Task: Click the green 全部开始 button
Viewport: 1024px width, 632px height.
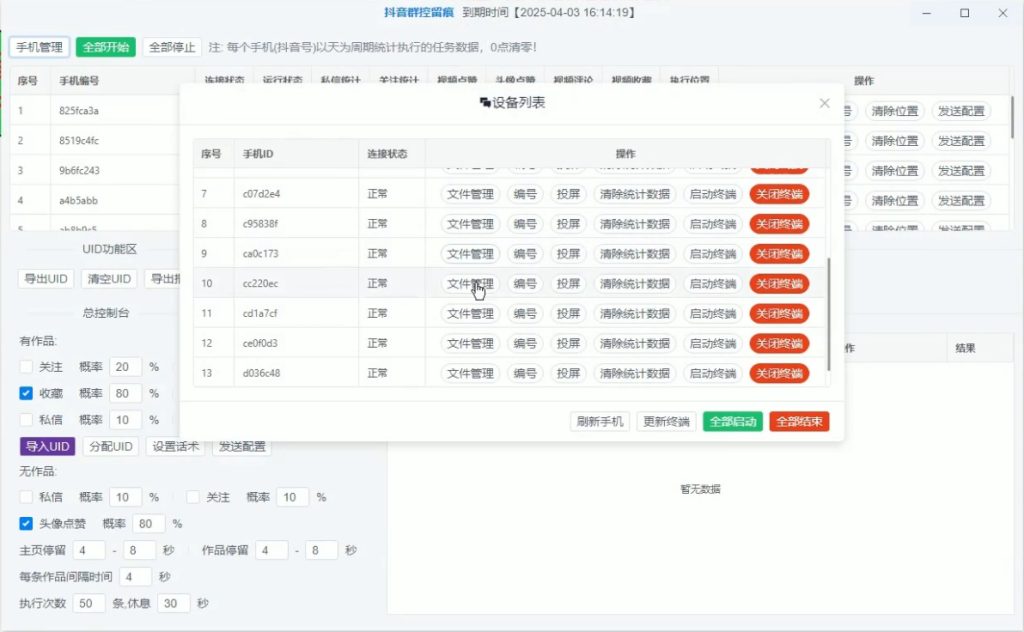Action: pyautogui.click(x=104, y=46)
